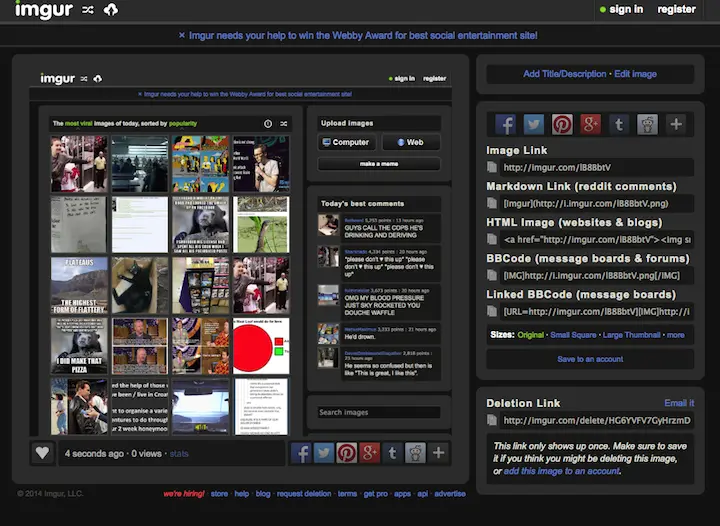Select the Small Square size link
This screenshot has height=526, width=720.
pos(573,335)
